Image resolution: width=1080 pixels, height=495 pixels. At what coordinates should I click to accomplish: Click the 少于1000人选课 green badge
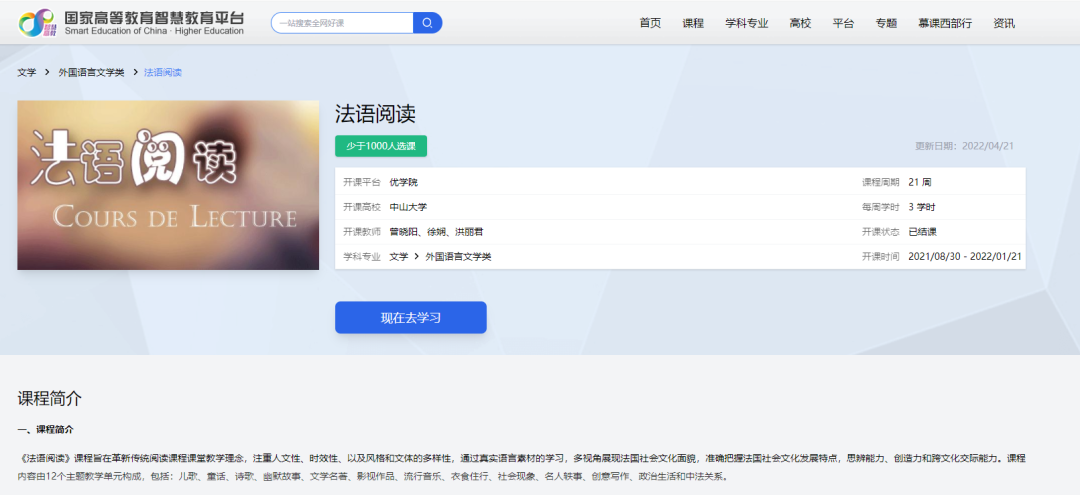tap(381, 146)
